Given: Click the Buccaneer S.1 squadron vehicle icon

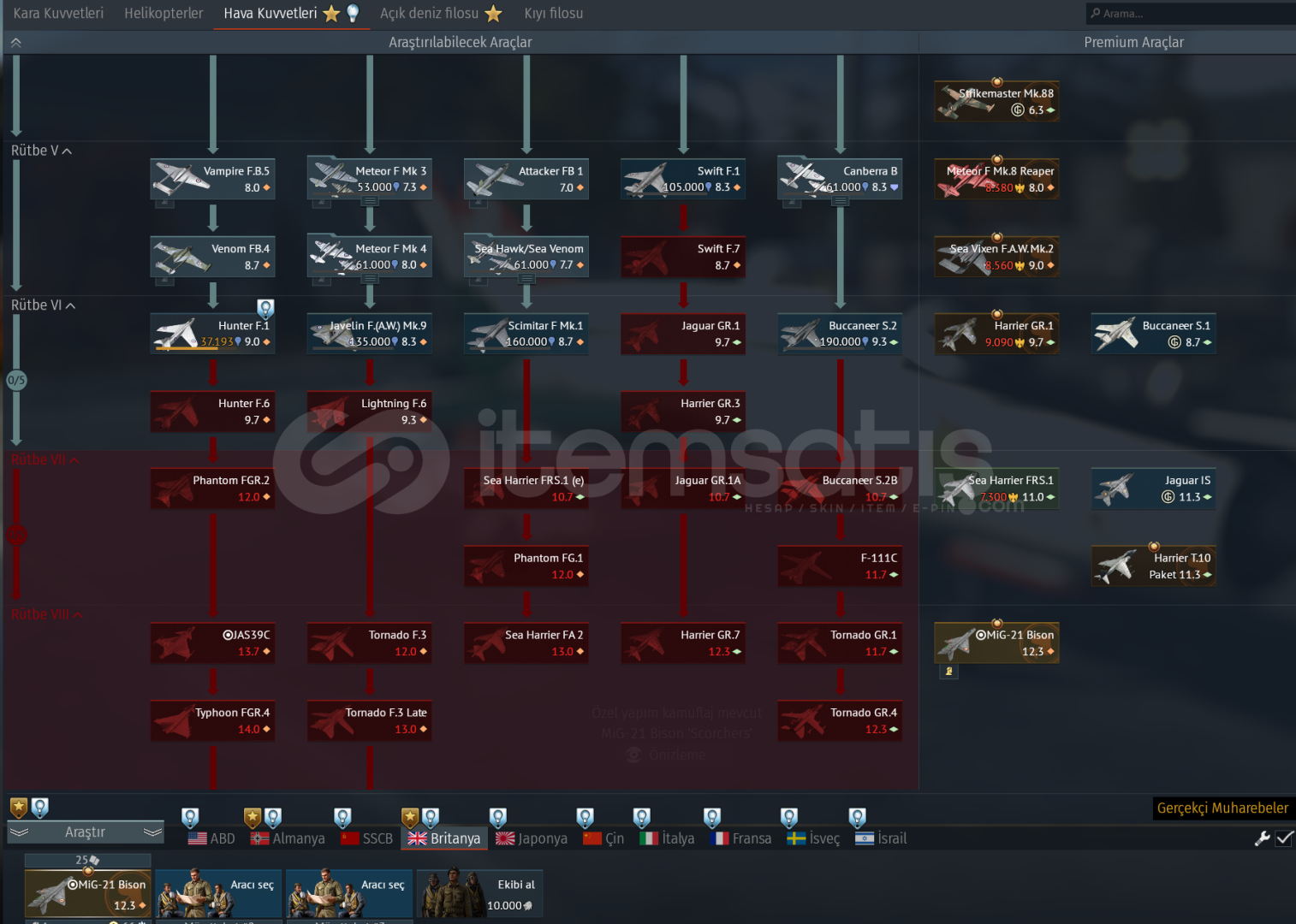Looking at the screenshot, I should 1116,335.
